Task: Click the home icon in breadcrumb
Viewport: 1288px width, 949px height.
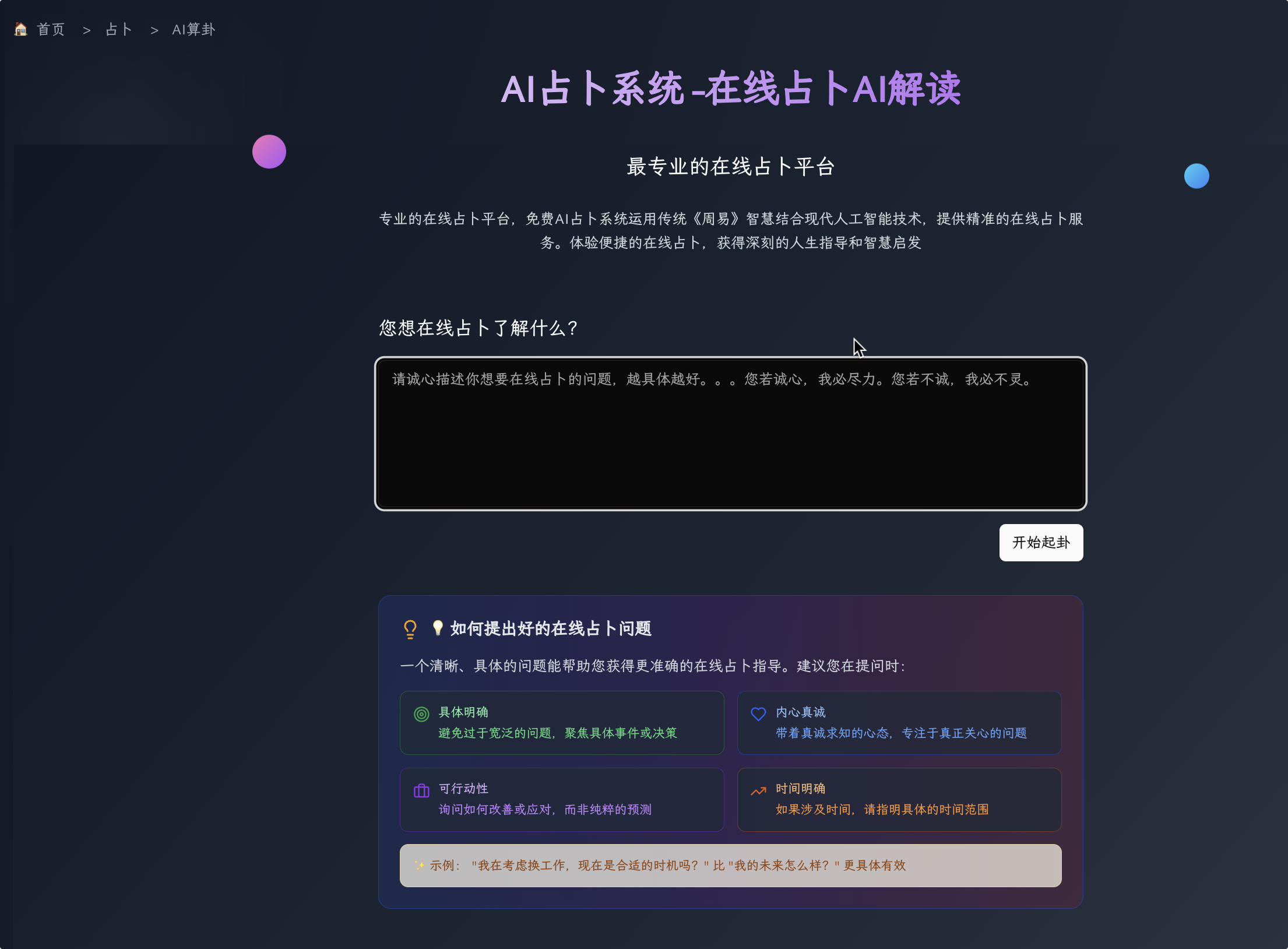Action: tap(21, 29)
